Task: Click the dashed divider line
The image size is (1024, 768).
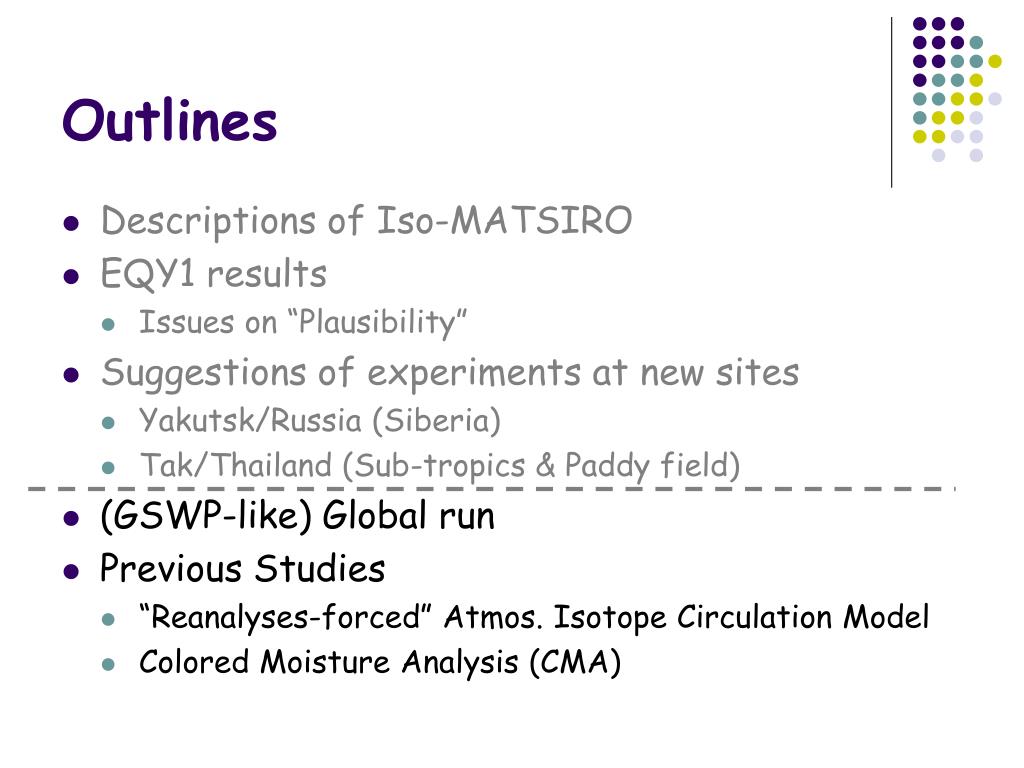Action: click(x=491, y=488)
